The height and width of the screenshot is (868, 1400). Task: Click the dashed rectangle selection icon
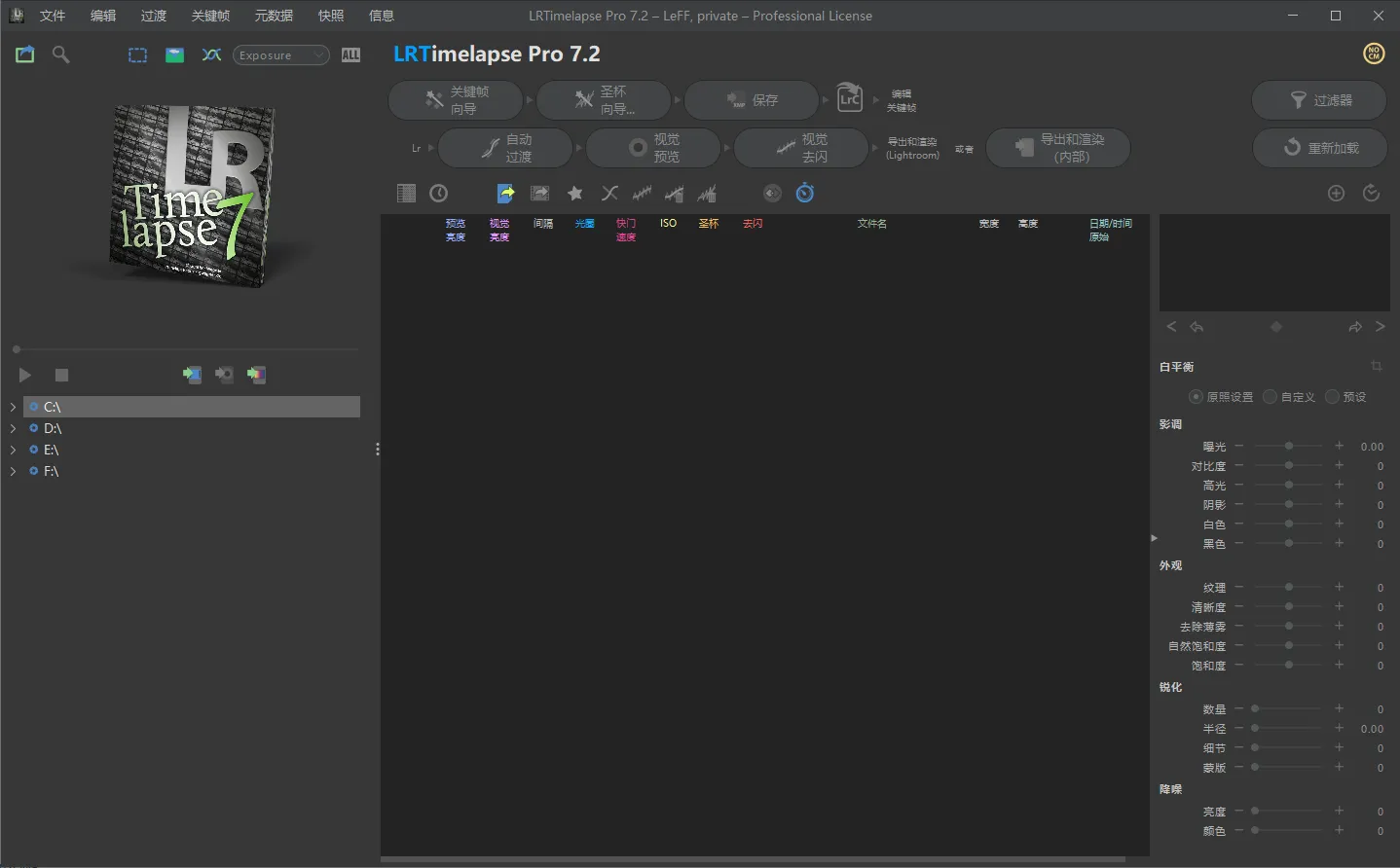pyautogui.click(x=137, y=55)
